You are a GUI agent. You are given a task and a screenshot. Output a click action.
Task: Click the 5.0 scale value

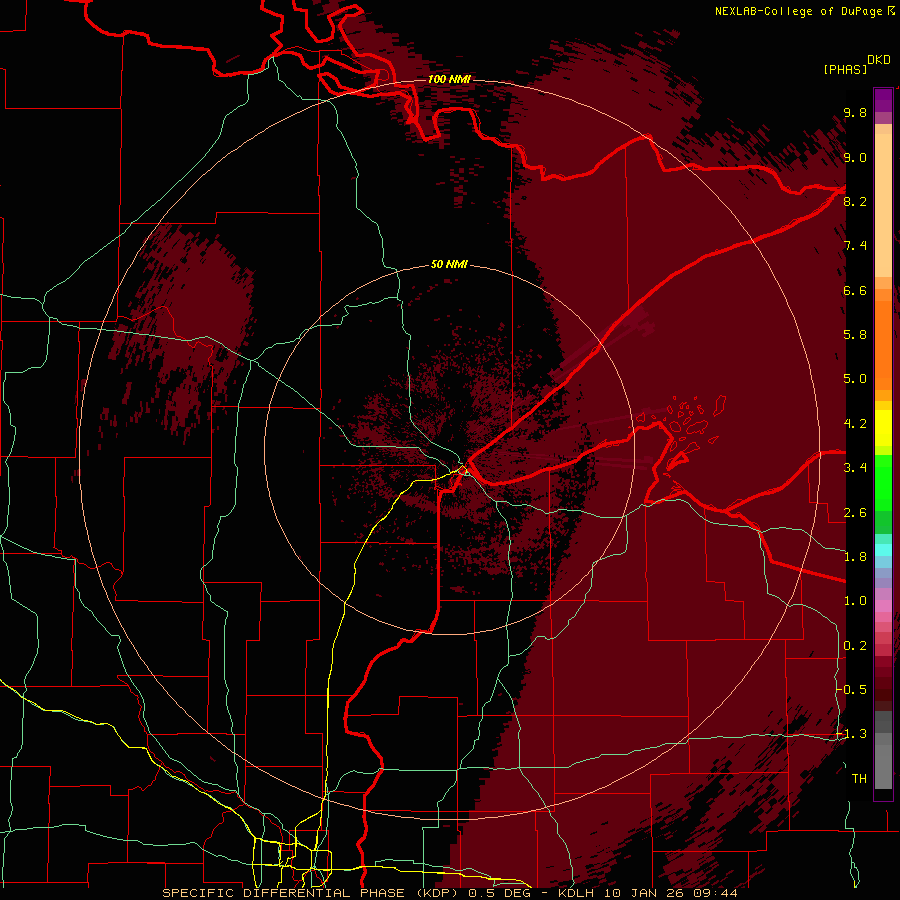coord(855,379)
